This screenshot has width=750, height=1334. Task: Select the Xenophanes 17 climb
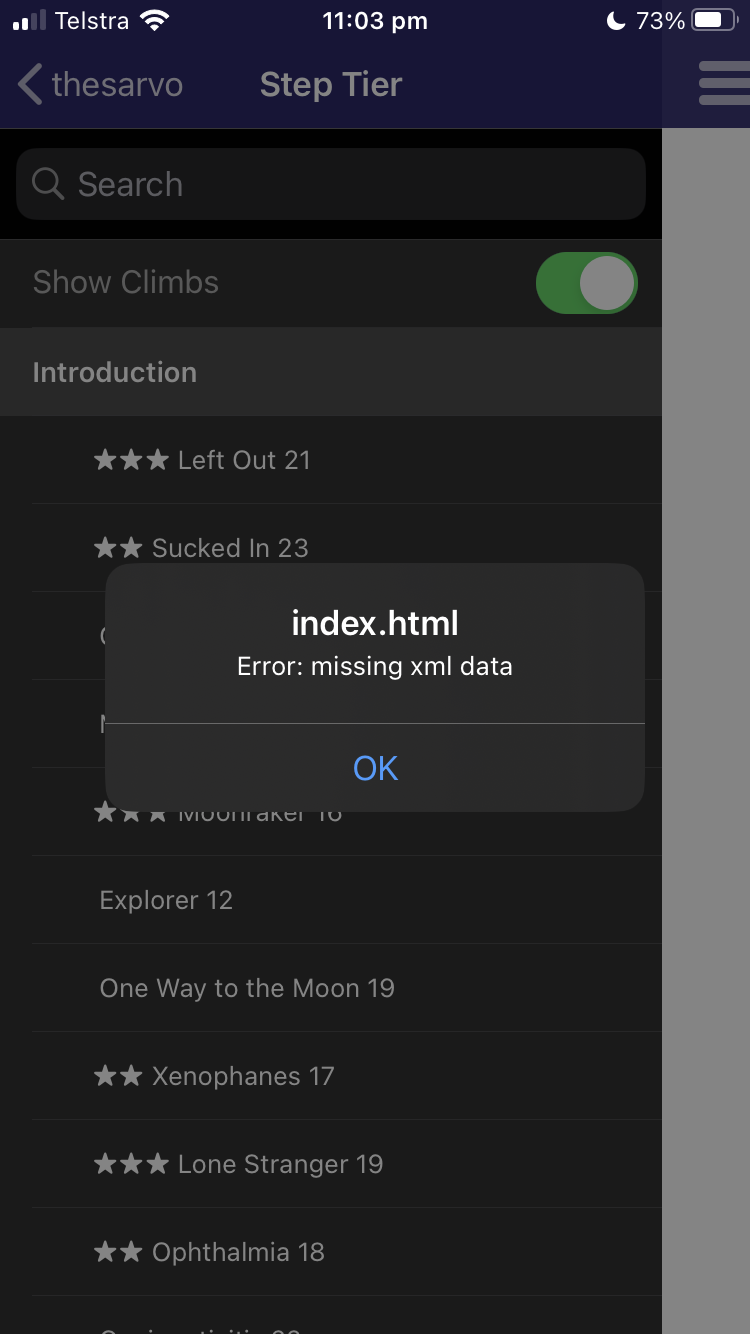pyautogui.click(x=243, y=1076)
